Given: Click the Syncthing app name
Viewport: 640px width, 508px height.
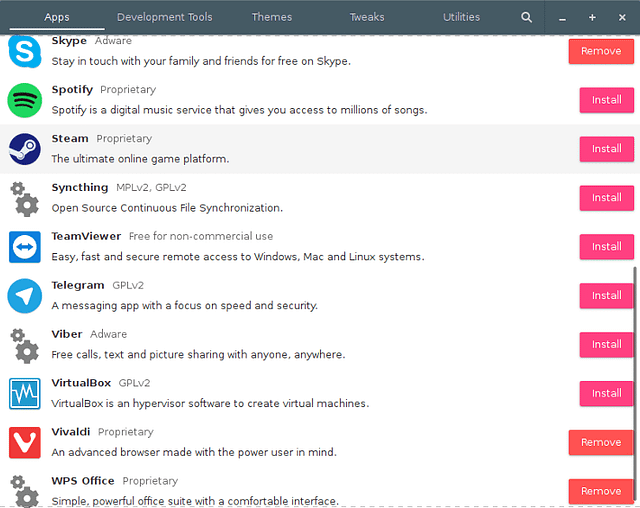Looking at the screenshot, I should click(80, 187).
